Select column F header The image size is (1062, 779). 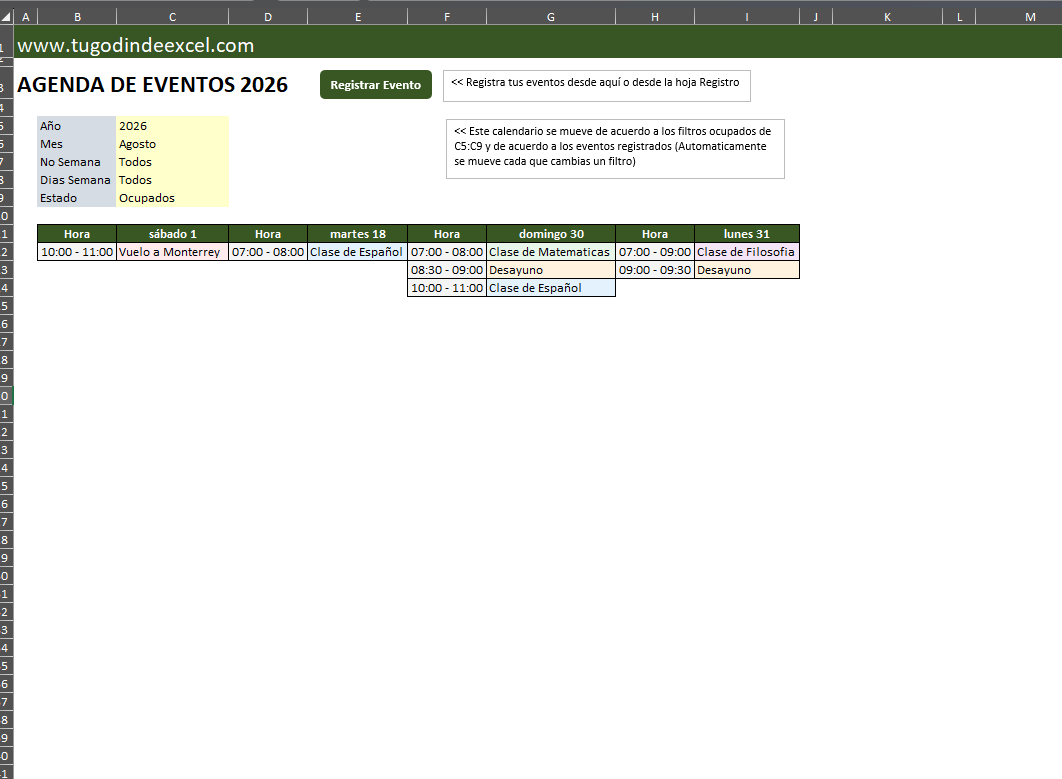pos(447,17)
